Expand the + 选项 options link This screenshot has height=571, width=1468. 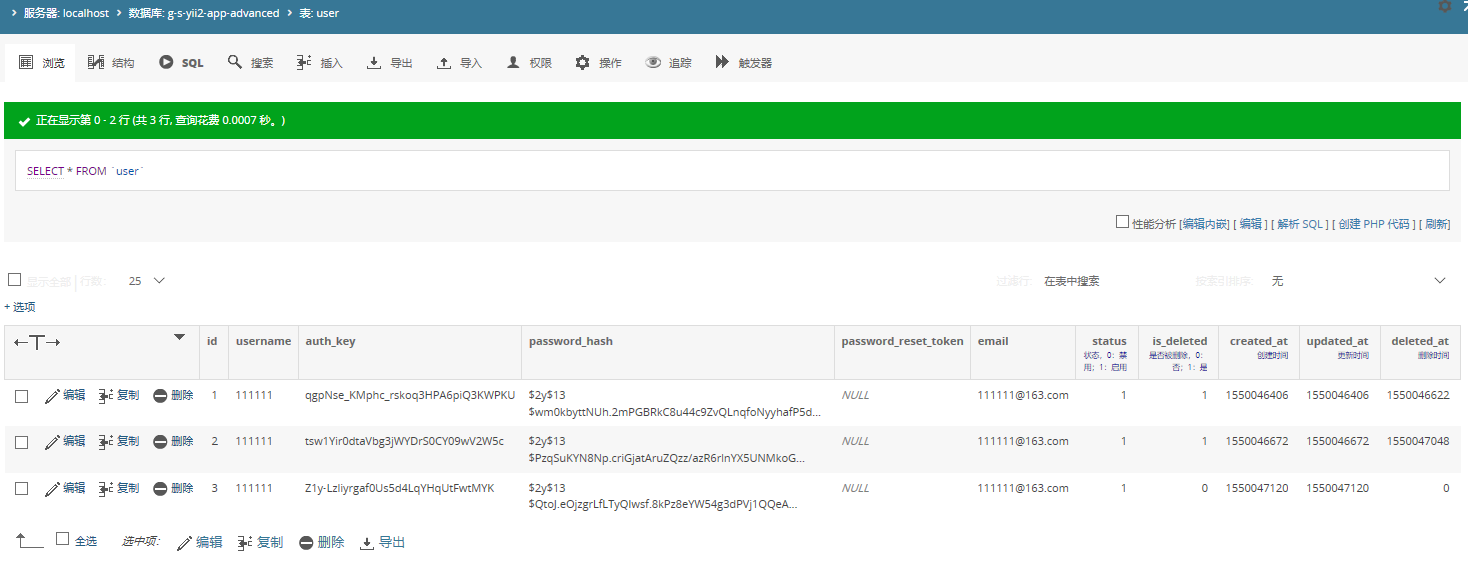pos(20,307)
